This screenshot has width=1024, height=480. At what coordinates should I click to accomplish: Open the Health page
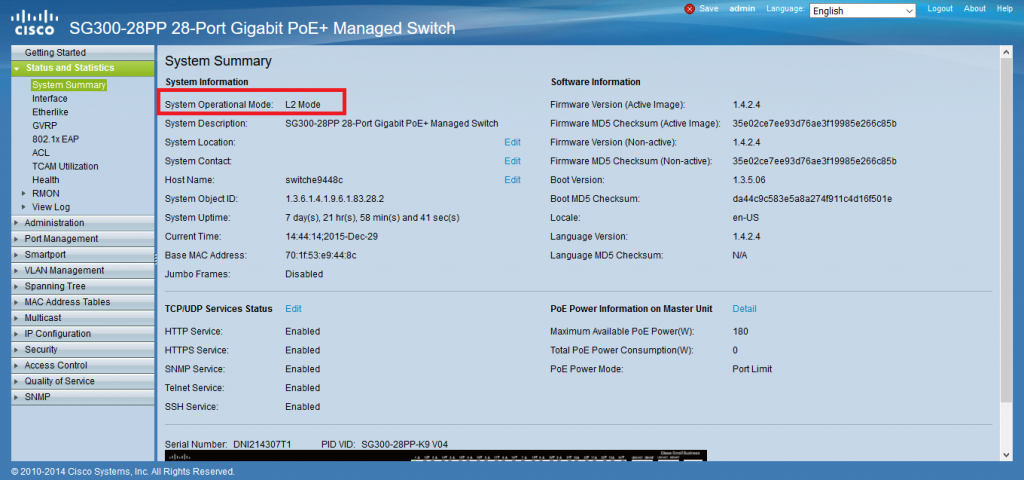pyautogui.click(x=46, y=180)
